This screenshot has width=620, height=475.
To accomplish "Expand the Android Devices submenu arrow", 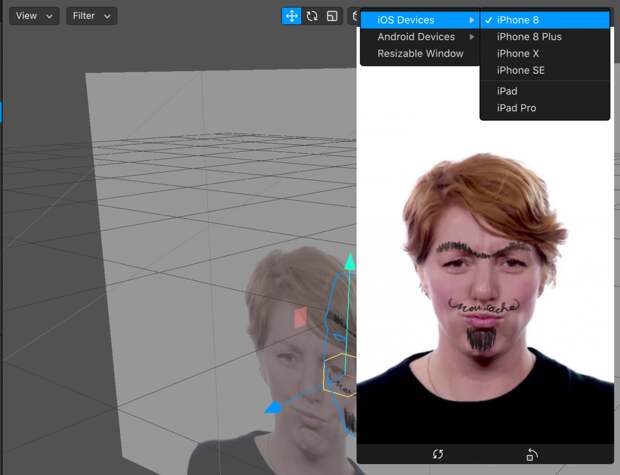I will pyautogui.click(x=472, y=37).
